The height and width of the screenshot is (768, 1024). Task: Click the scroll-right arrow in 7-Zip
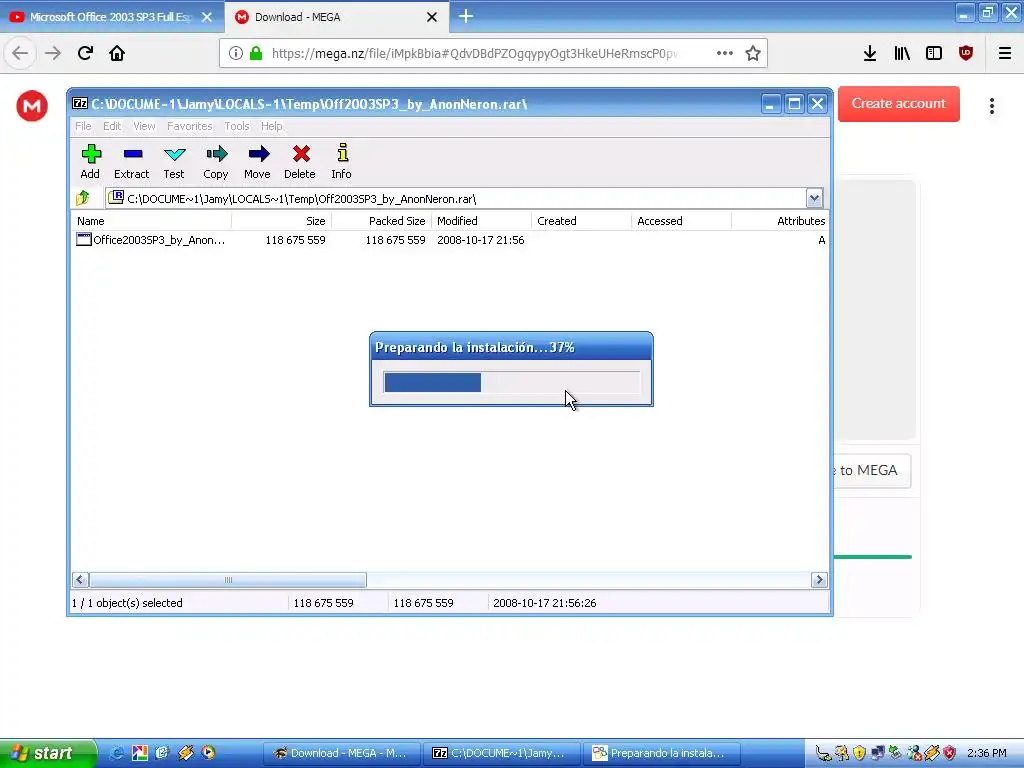coord(819,580)
